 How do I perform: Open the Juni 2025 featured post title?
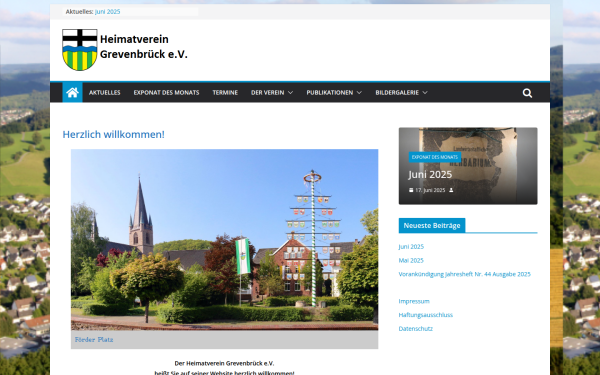(430, 174)
